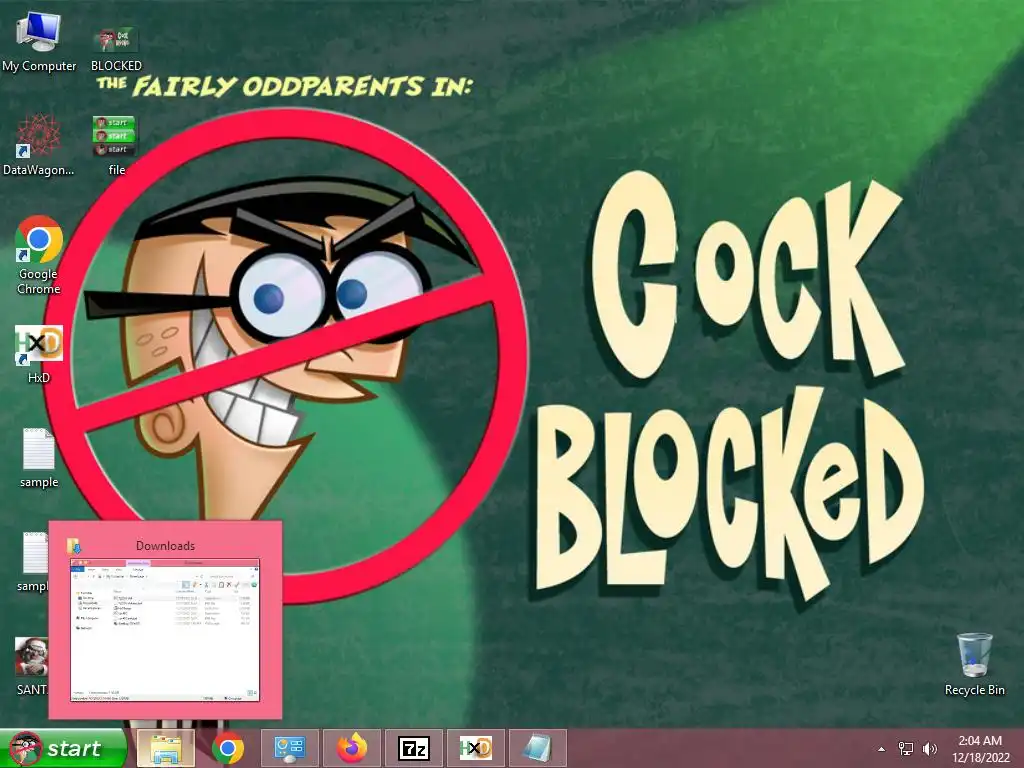Open 7-Zip from the taskbar
This screenshot has height=768, width=1024.
[x=414, y=748]
